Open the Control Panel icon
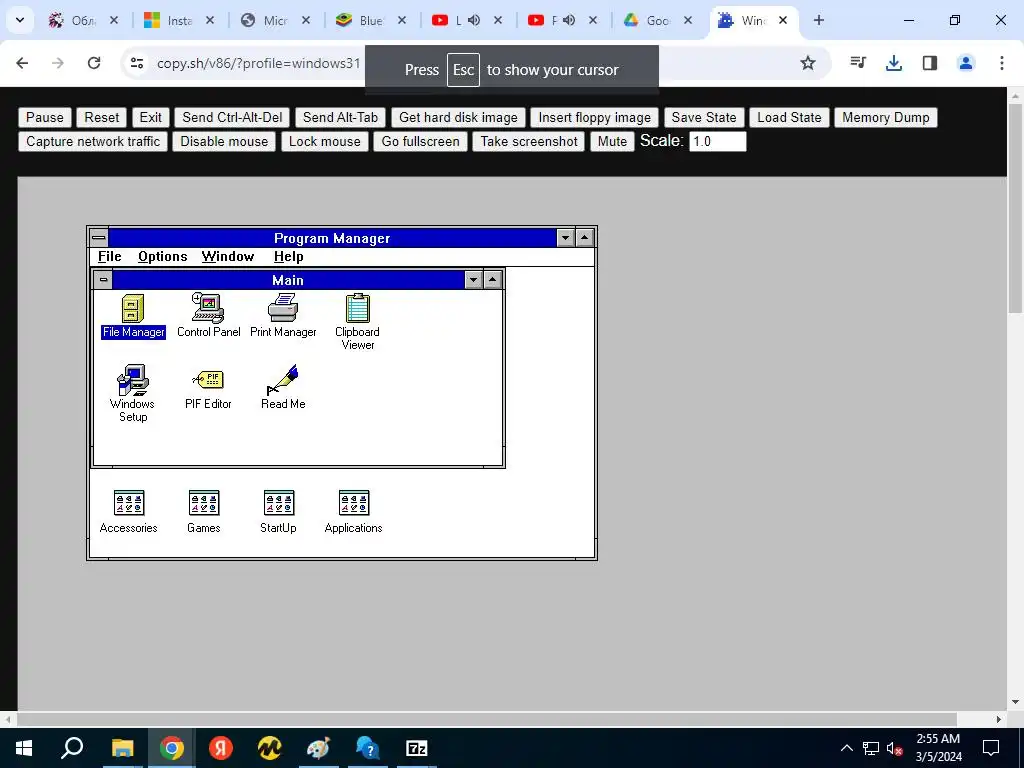1024x768 pixels. point(208,316)
